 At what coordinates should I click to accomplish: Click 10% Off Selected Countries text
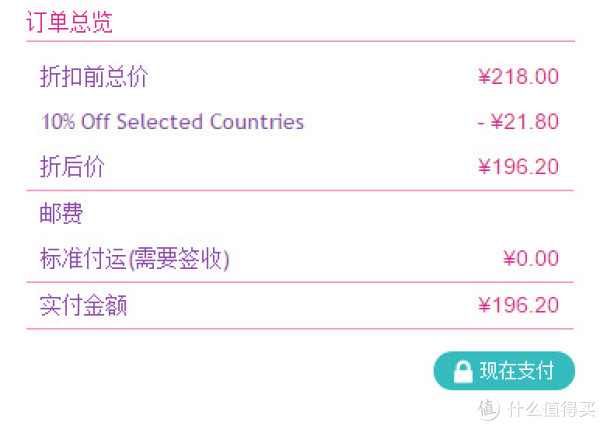173,122
